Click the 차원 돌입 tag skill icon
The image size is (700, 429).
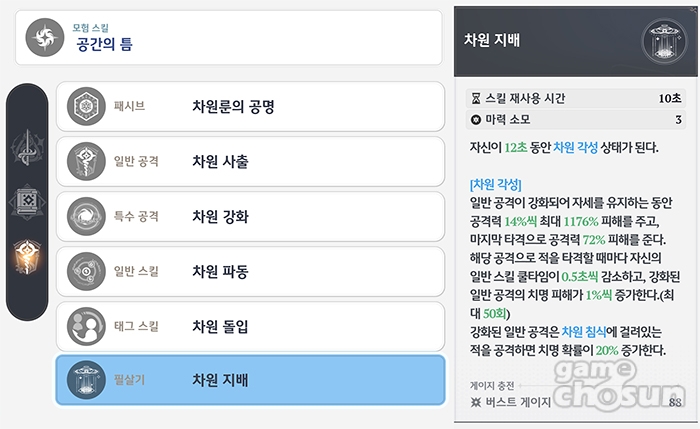coord(86,326)
